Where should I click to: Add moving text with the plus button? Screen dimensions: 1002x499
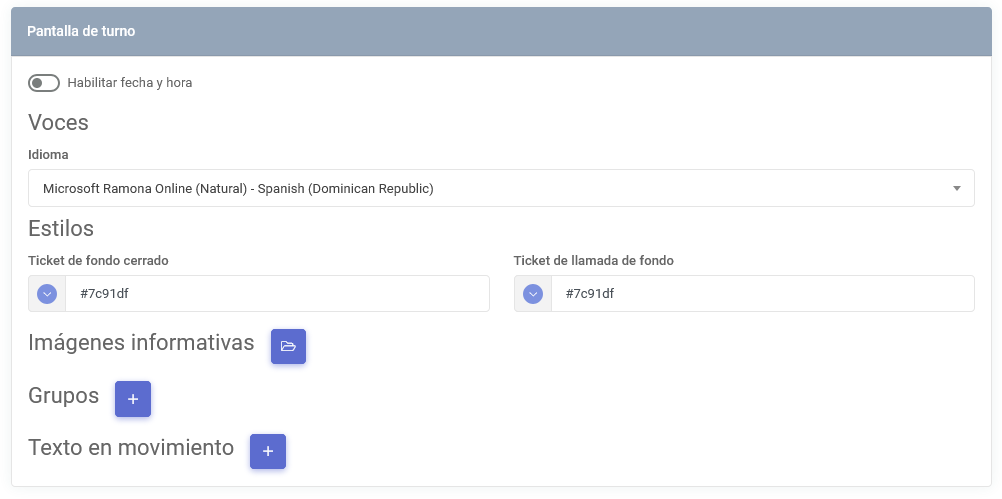[268, 451]
